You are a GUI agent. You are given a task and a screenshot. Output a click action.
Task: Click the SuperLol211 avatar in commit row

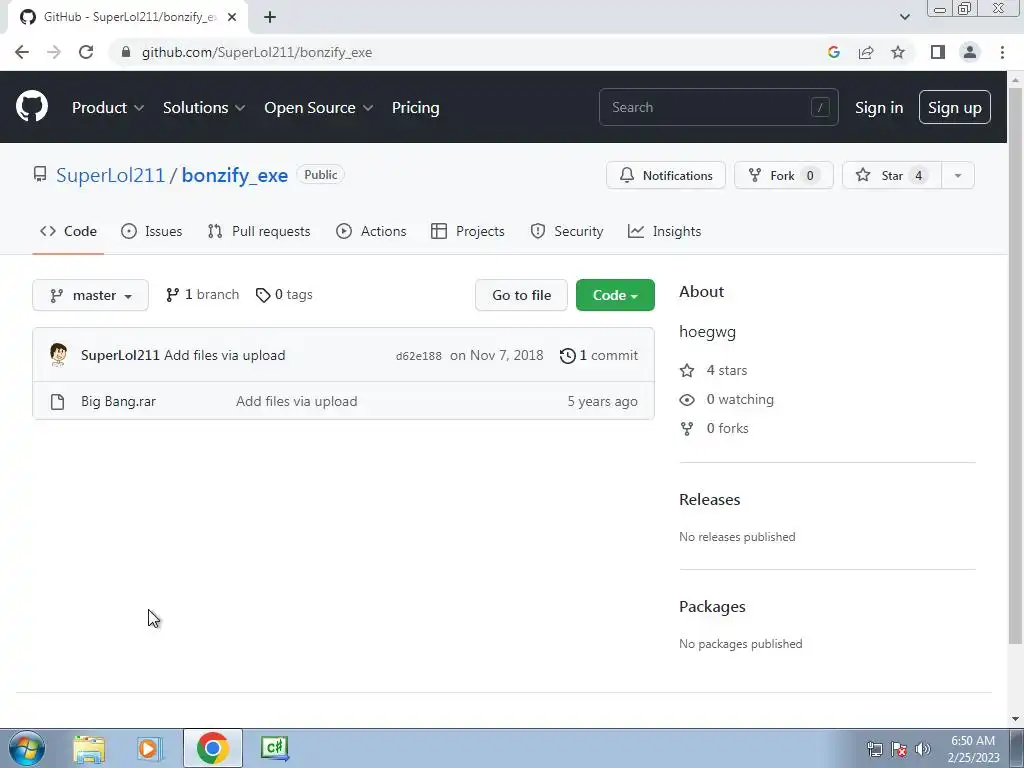coord(58,355)
